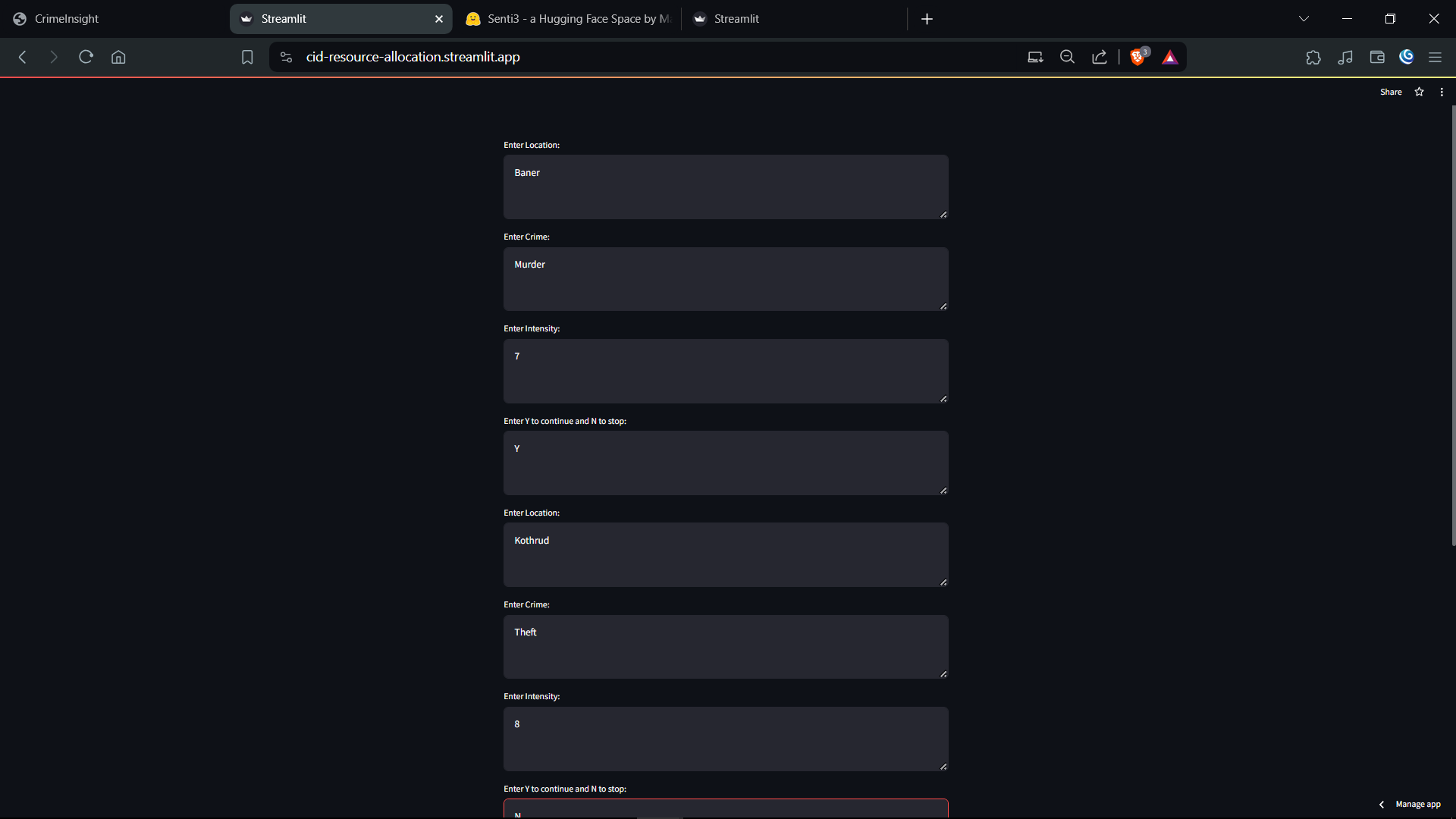This screenshot has height=819, width=1456.
Task: Expand the tab search chevron dropdown
Action: coord(1304,19)
